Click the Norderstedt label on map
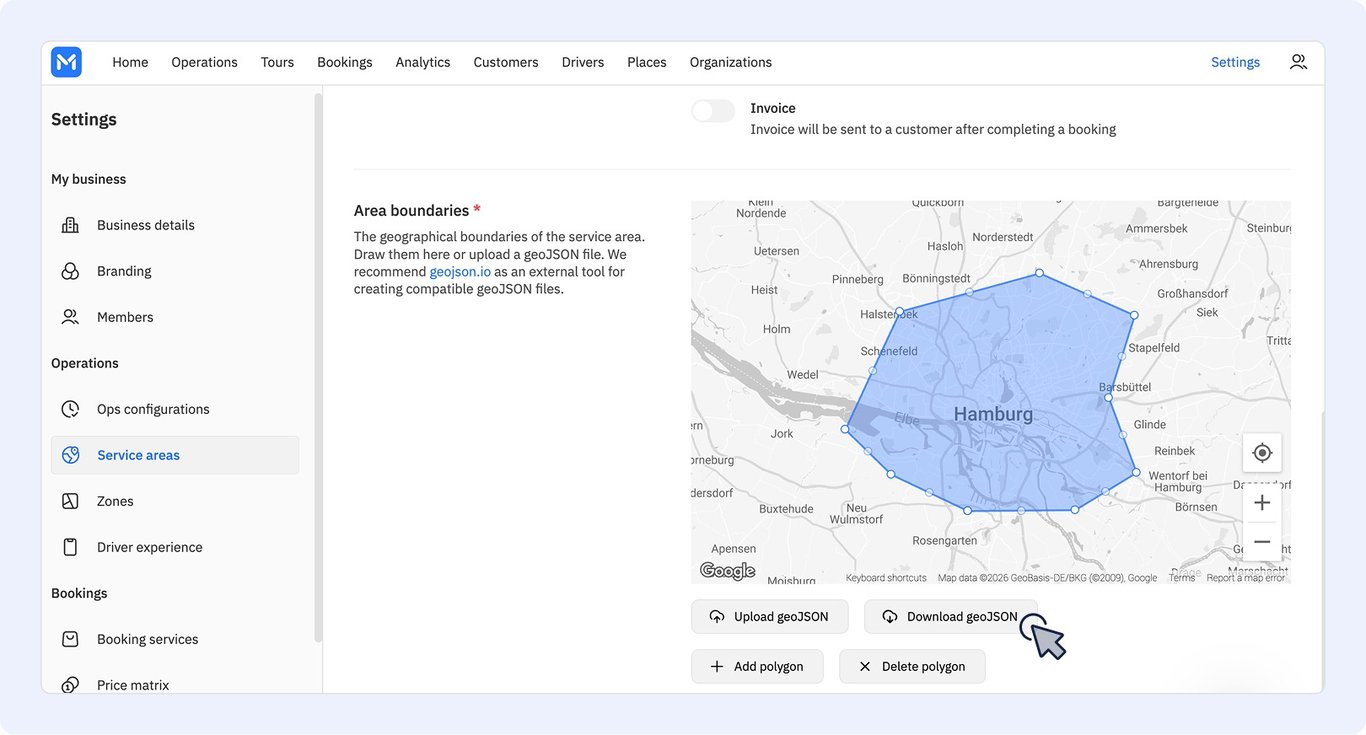Screen dimensions: 1366x735 [x=1003, y=237]
